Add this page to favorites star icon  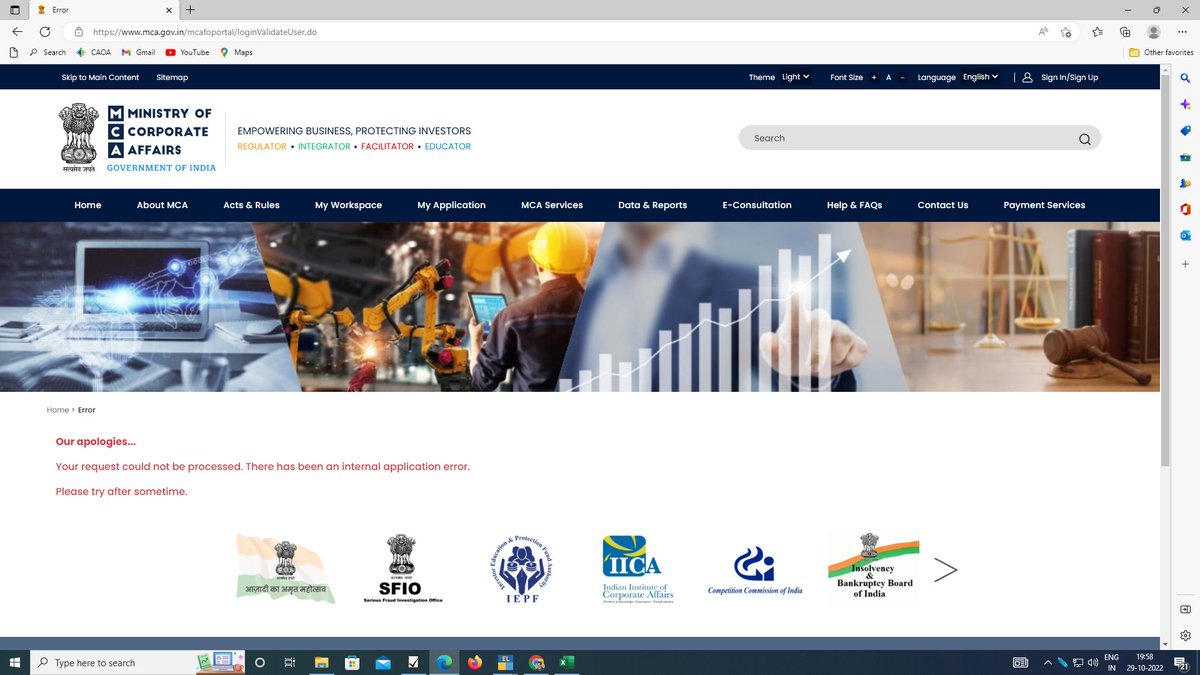click(x=1066, y=32)
